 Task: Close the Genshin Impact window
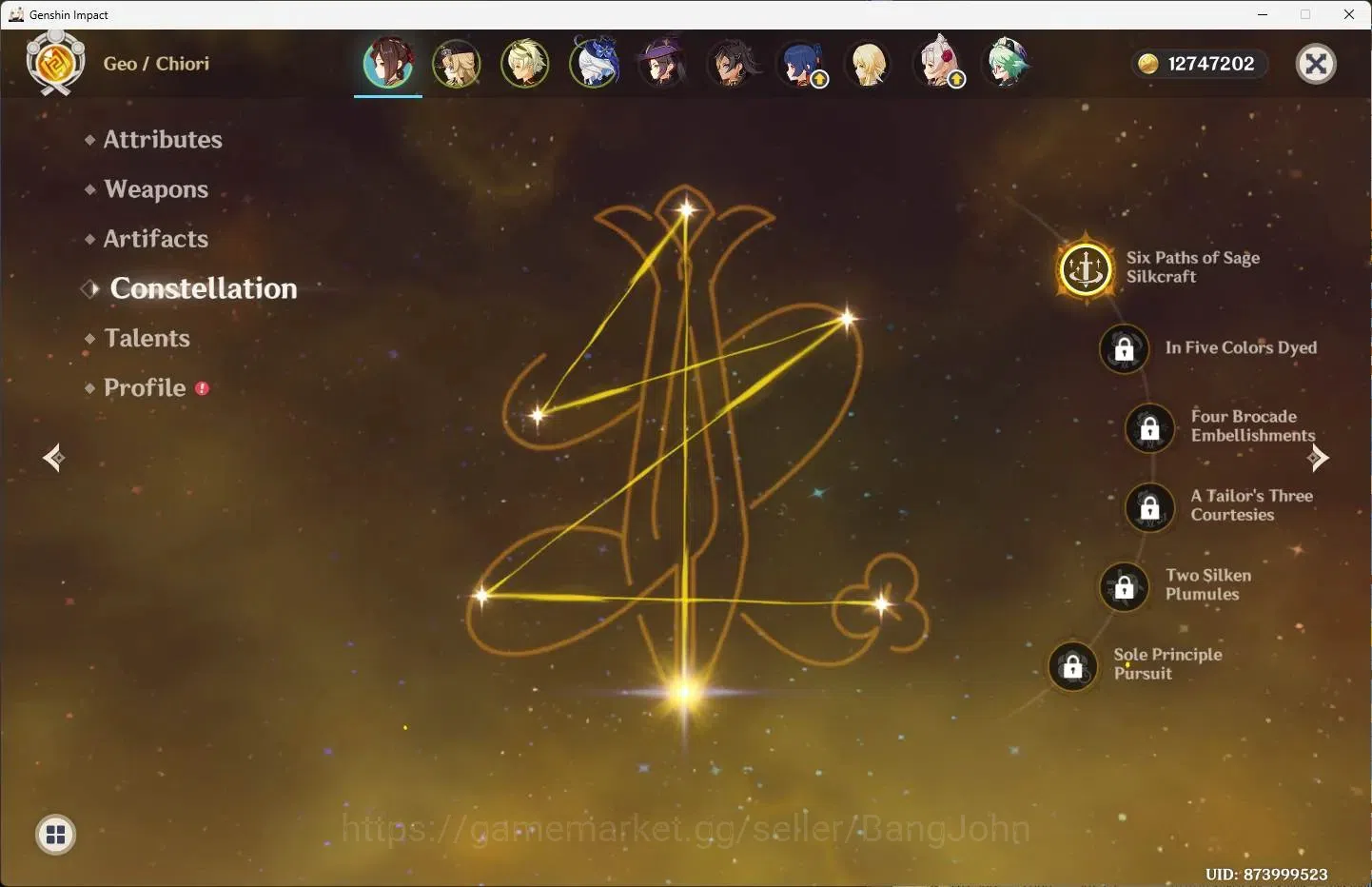pos(1349,14)
